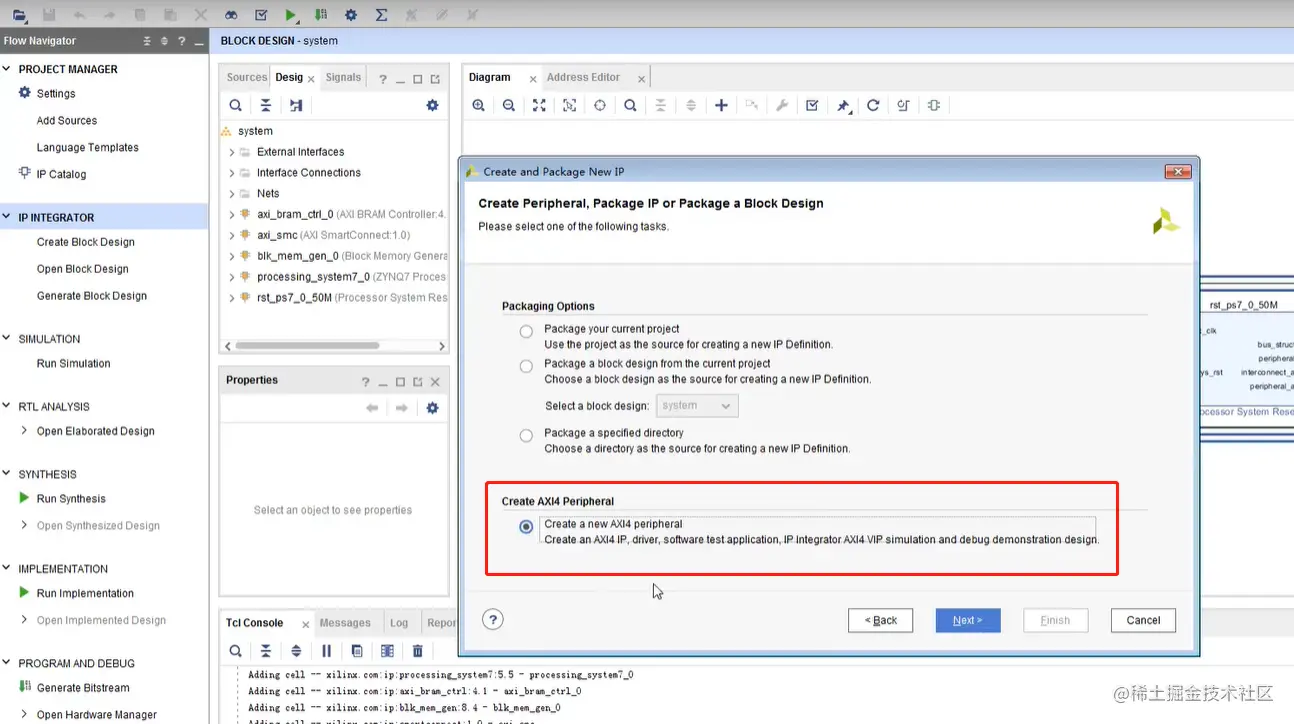Expand Open Elaborated Design
Image resolution: width=1294 pixels, height=724 pixels.
point(25,431)
